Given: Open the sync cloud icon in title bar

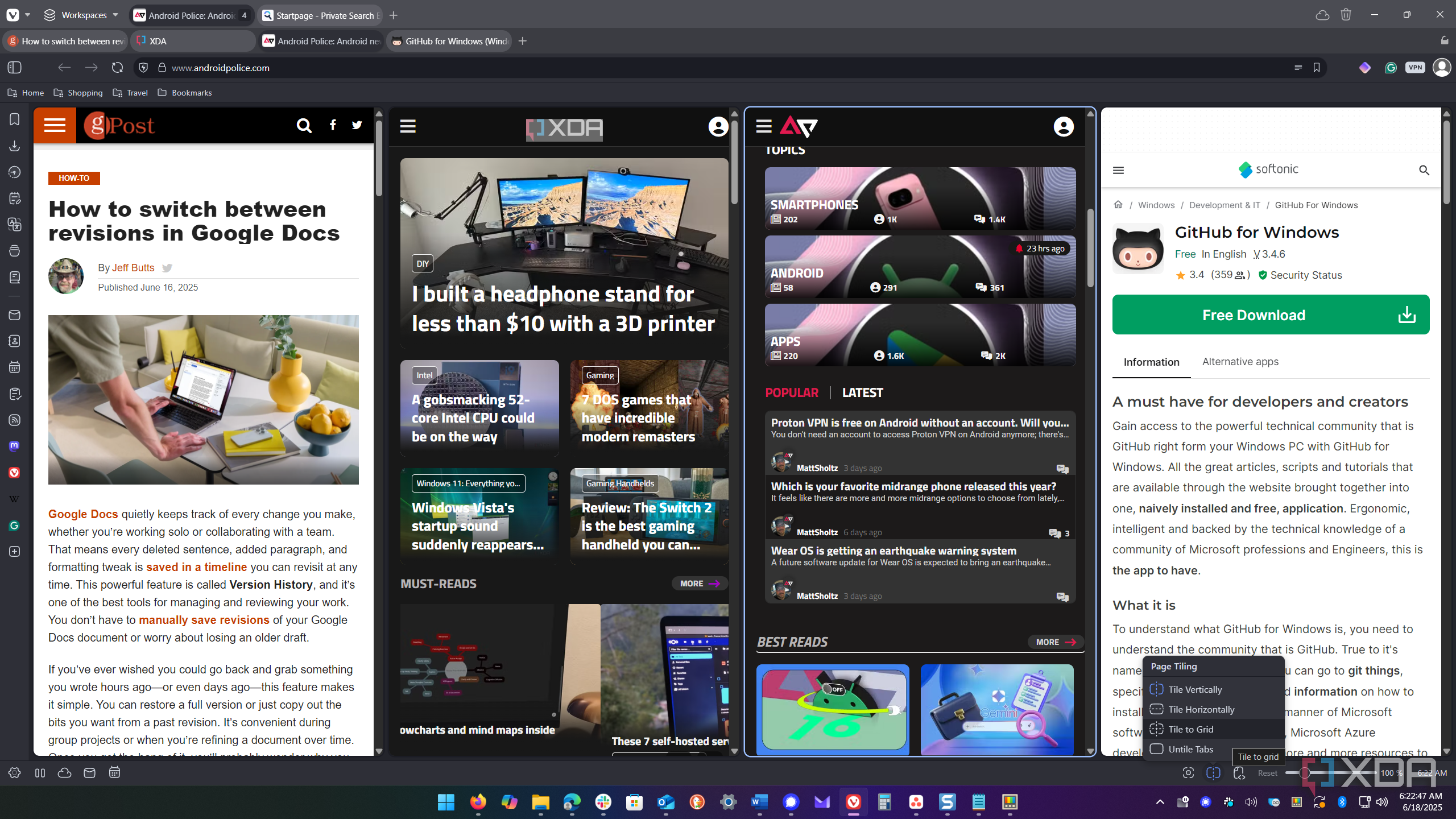Looking at the screenshot, I should coord(1322,15).
